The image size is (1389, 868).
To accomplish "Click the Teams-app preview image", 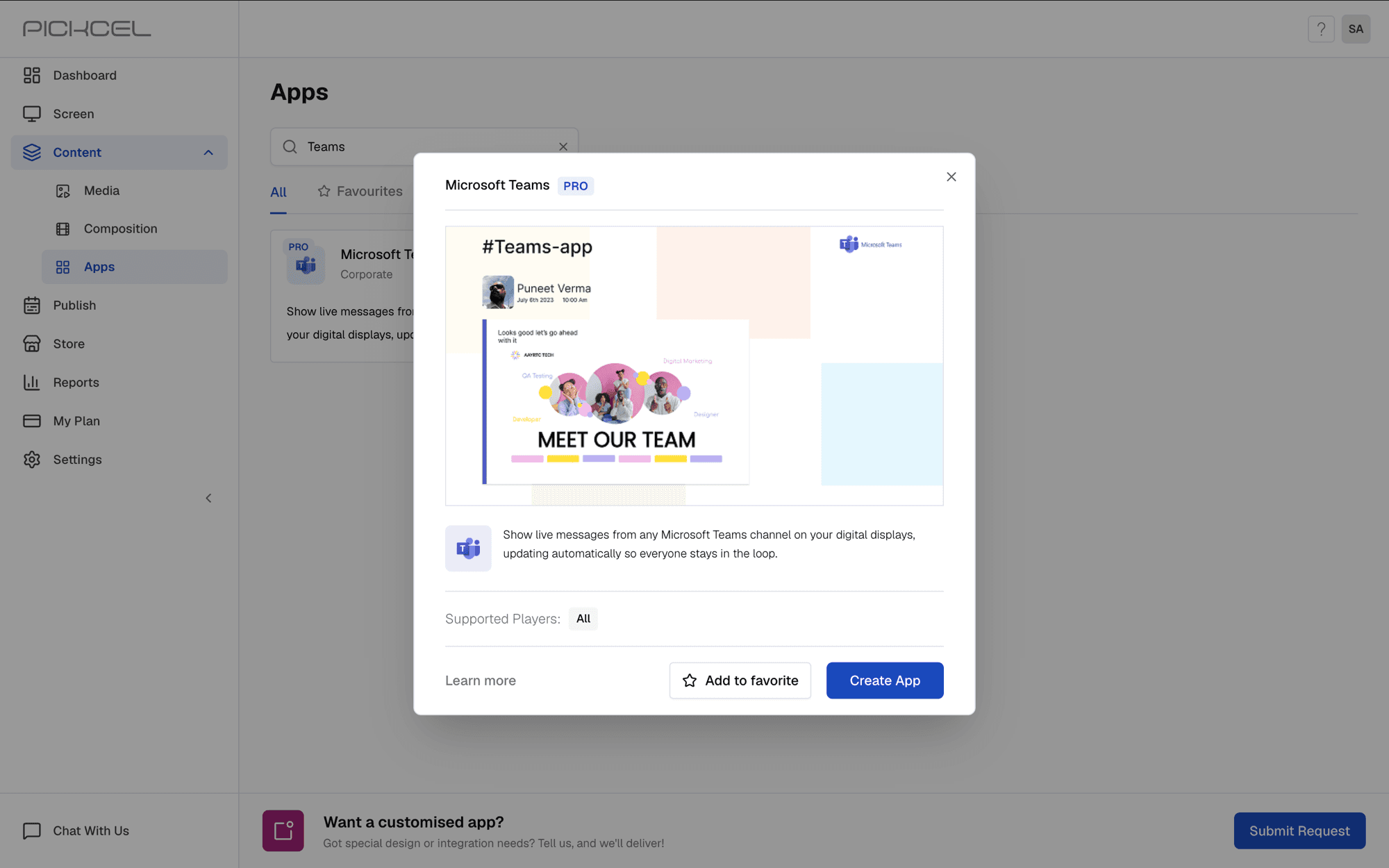I will tap(694, 366).
